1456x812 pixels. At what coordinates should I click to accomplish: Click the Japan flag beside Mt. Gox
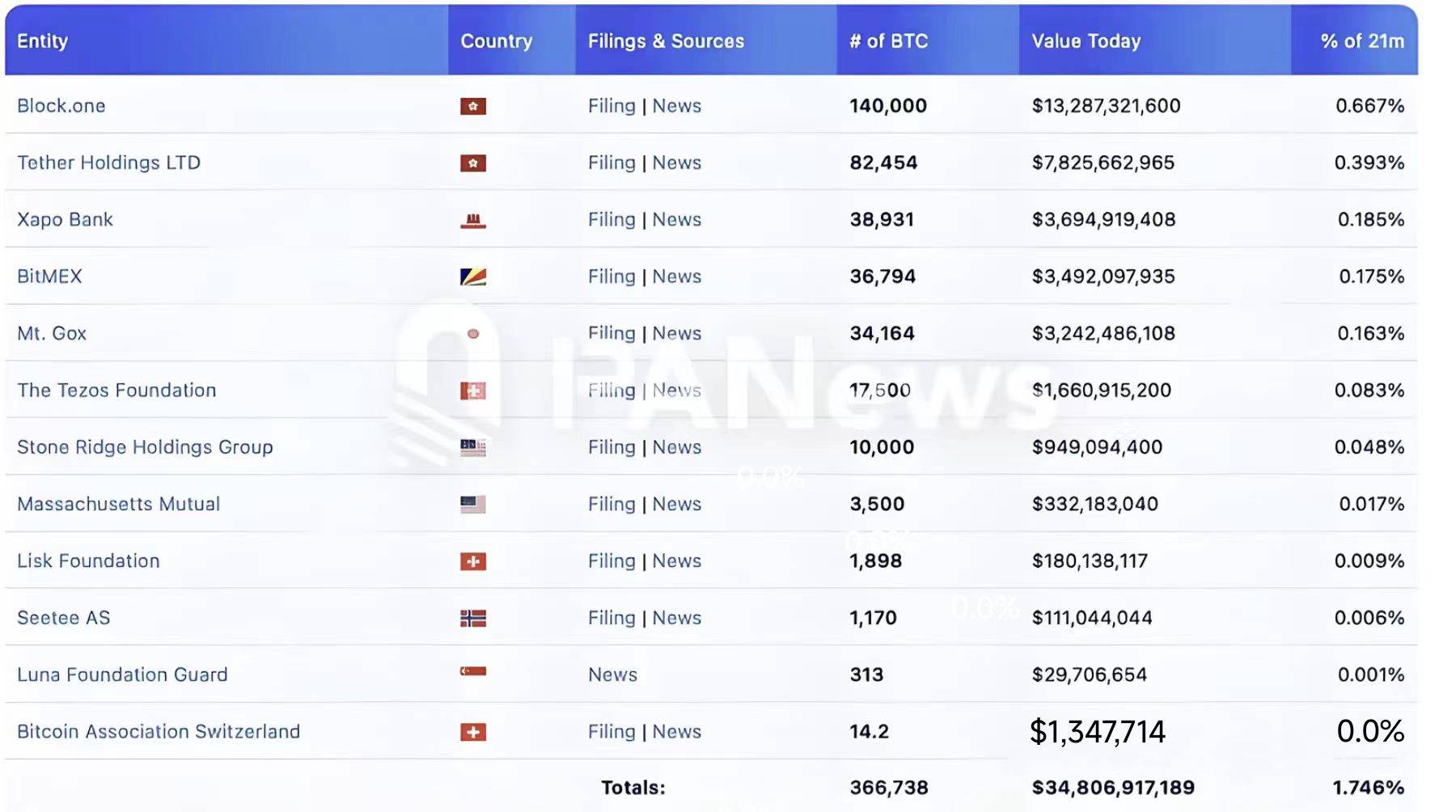tap(472, 333)
